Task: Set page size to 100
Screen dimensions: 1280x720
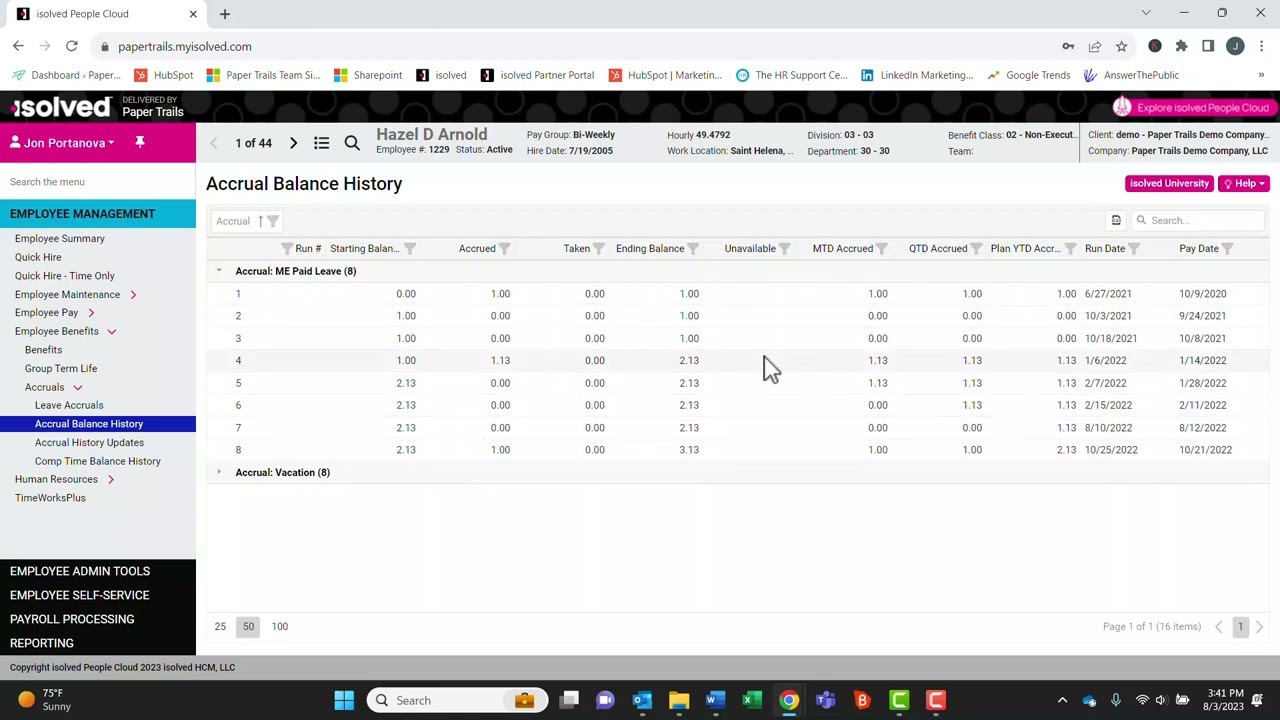Action: click(280, 626)
